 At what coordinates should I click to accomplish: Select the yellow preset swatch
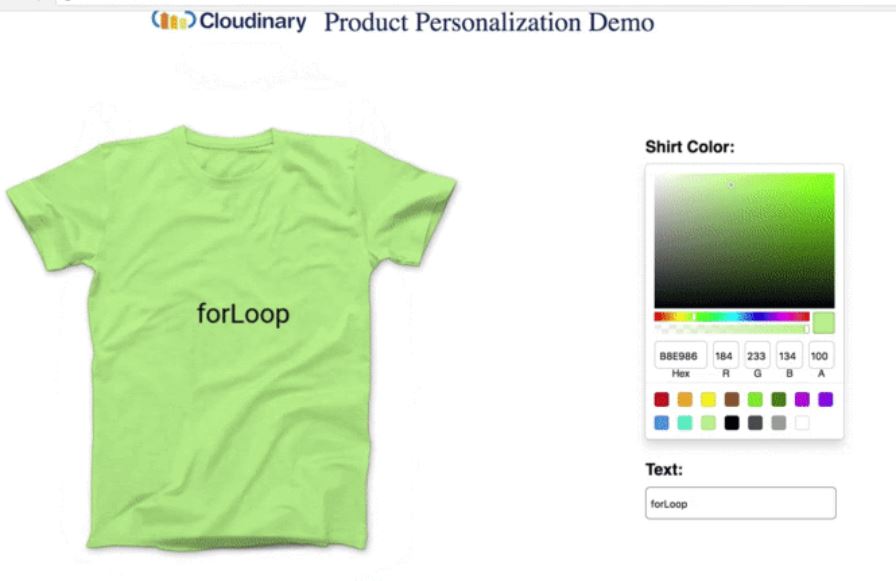point(708,399)
